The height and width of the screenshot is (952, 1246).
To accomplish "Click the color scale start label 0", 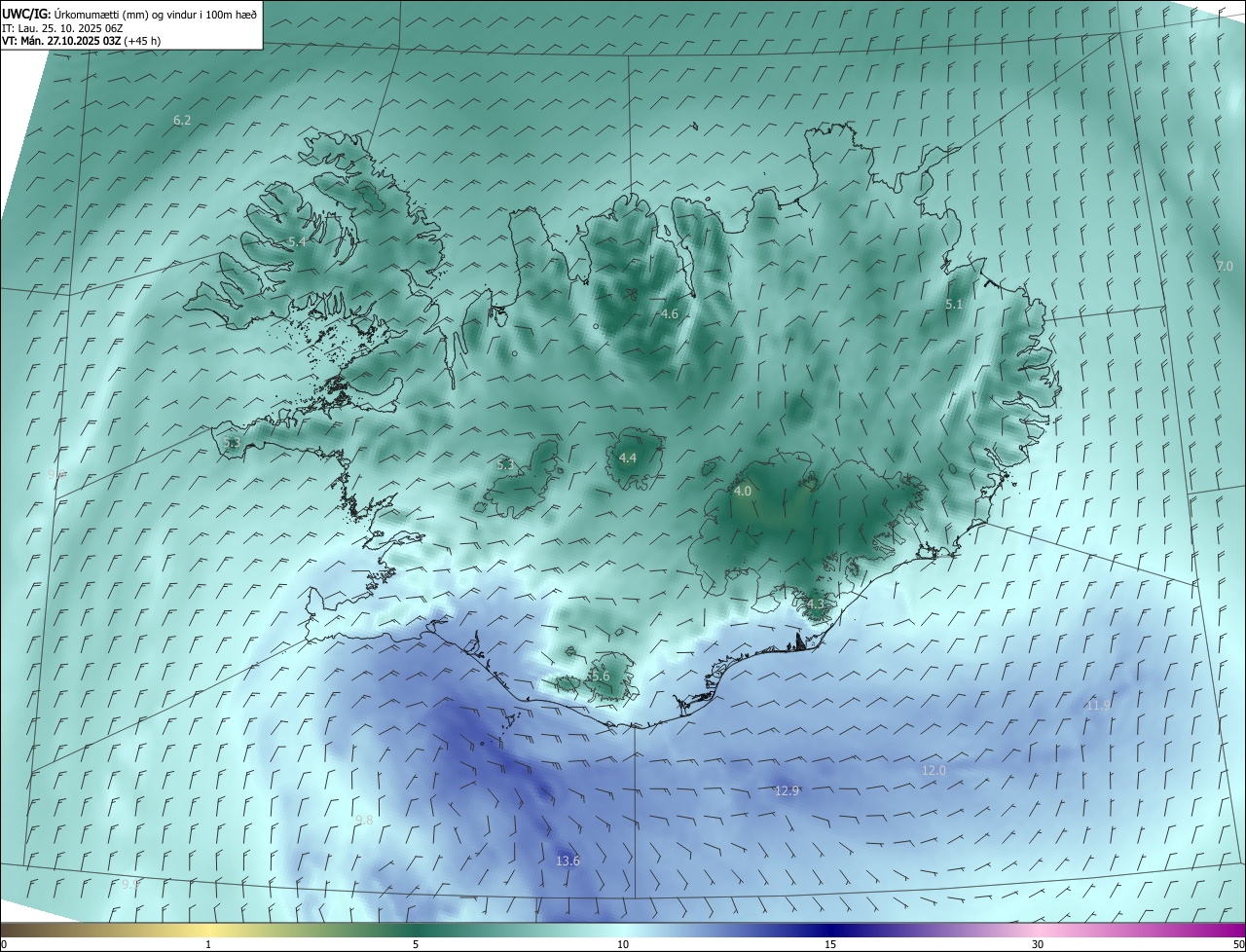I will 4,944.
